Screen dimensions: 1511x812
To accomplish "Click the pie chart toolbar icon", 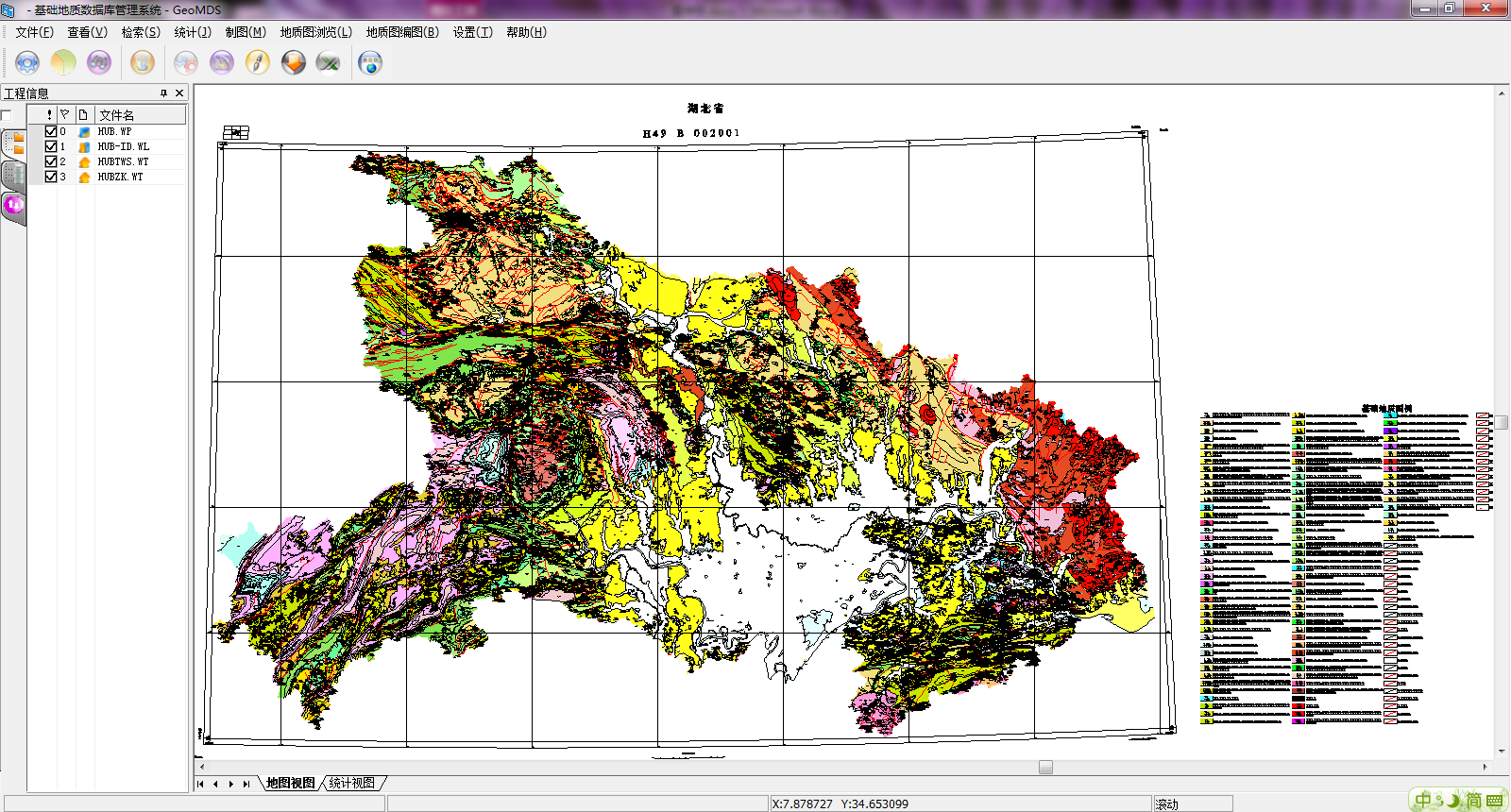I will click(x=63, y=63).
